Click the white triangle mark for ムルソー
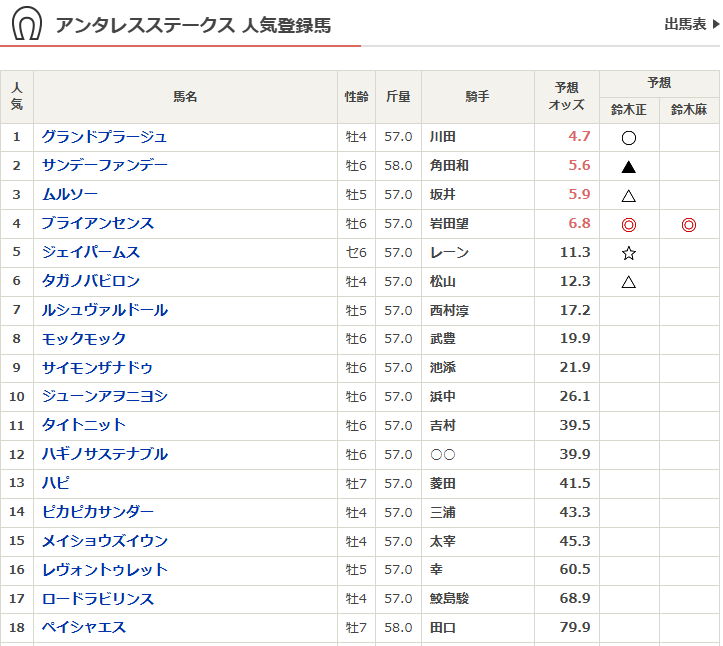This screenshot has height=646, width=723. (629, 196)
